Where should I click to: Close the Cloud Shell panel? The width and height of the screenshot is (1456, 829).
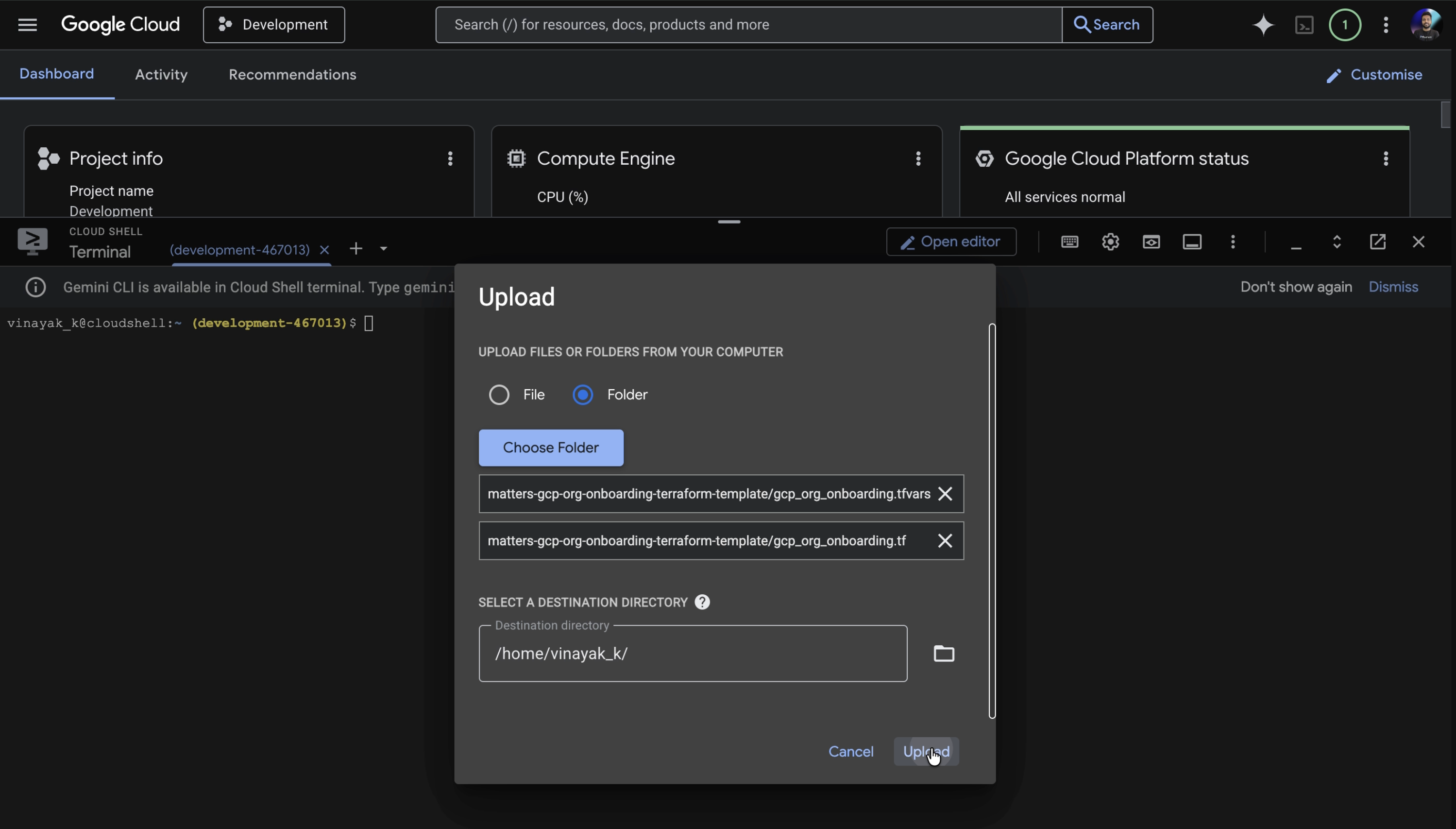[1419, 242]
